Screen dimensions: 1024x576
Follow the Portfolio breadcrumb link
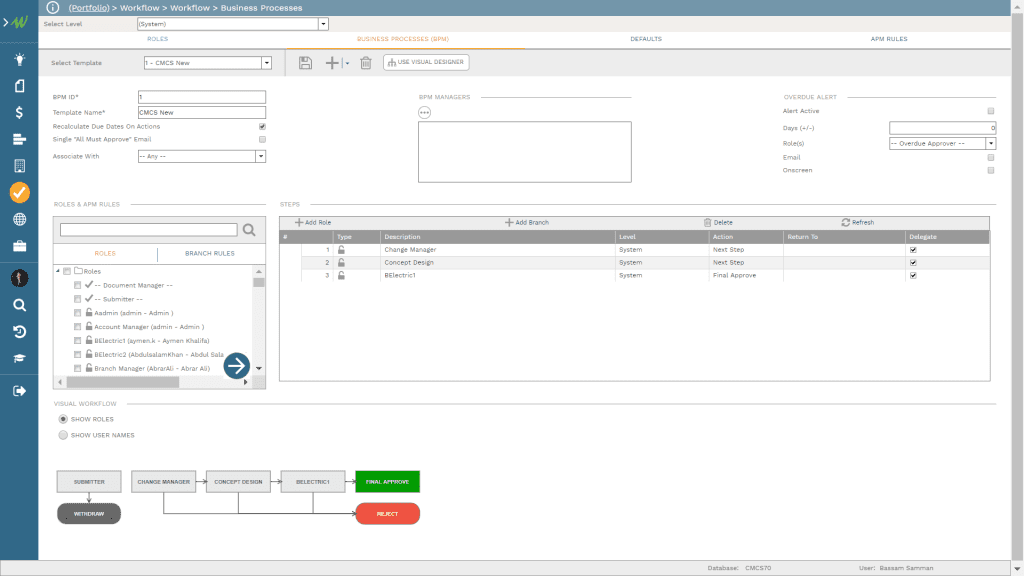(x=89, y=8)
